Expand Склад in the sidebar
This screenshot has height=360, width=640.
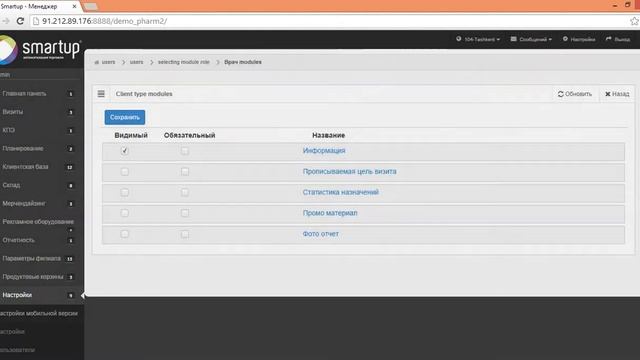pyautogui.click(x=39, y=185)
